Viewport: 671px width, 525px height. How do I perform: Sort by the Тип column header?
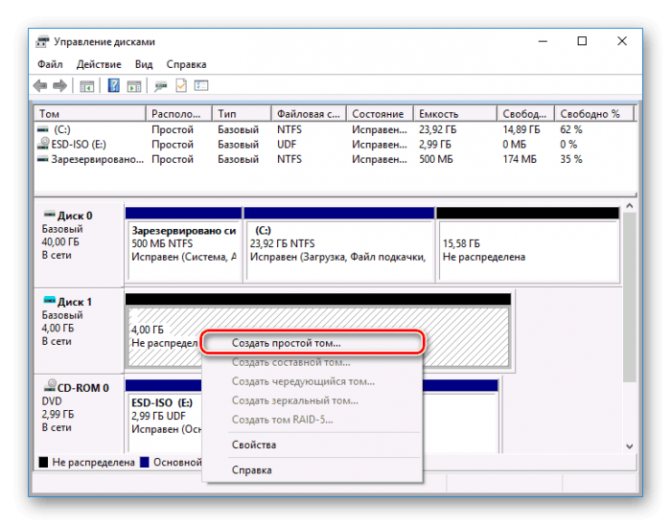pyautogui.click(x=242, y=114)
